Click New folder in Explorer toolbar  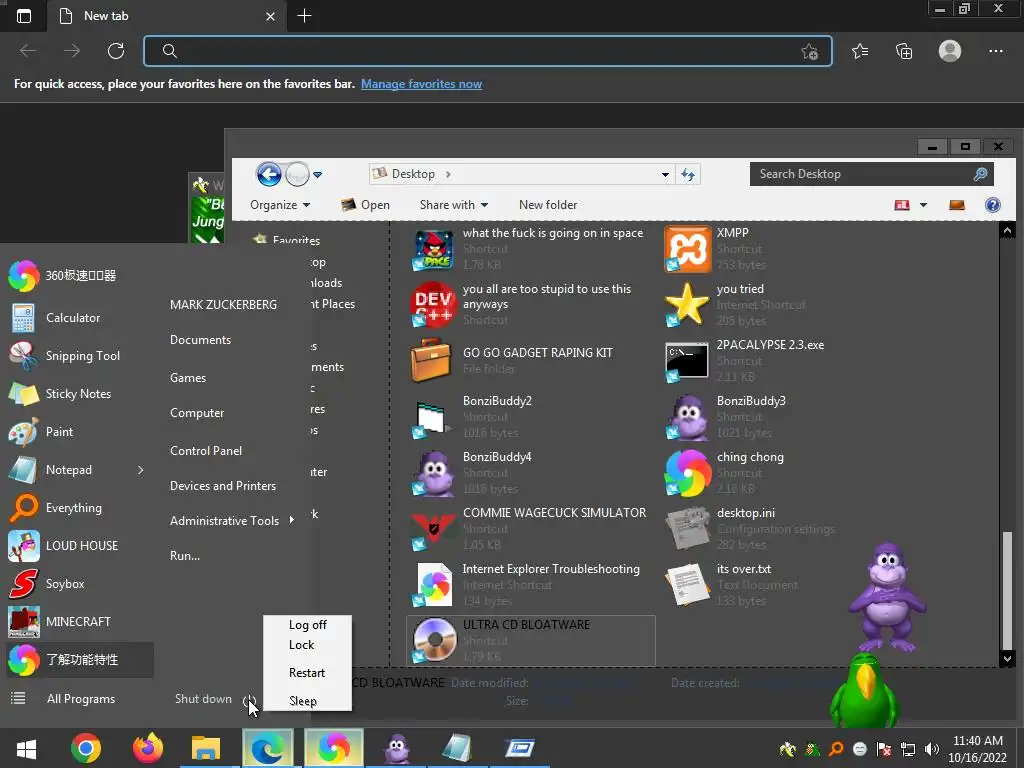click(x=548, y=205)
